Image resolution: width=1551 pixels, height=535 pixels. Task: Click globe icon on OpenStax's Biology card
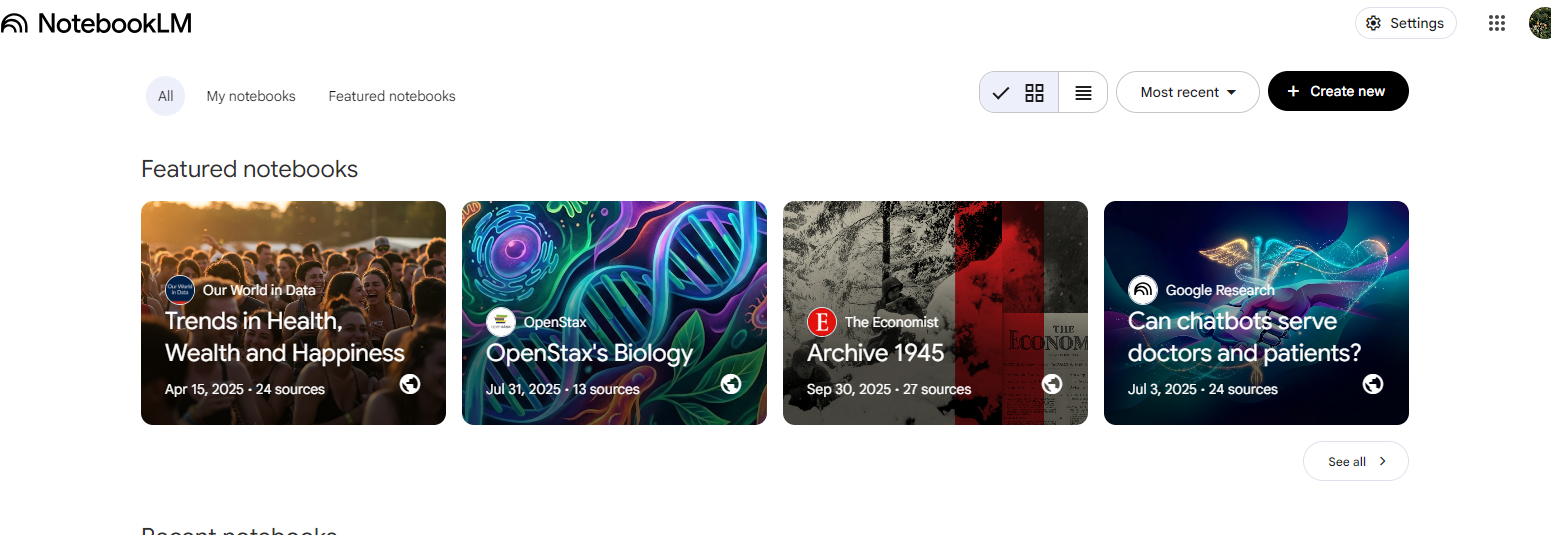(x=731, y=384)
